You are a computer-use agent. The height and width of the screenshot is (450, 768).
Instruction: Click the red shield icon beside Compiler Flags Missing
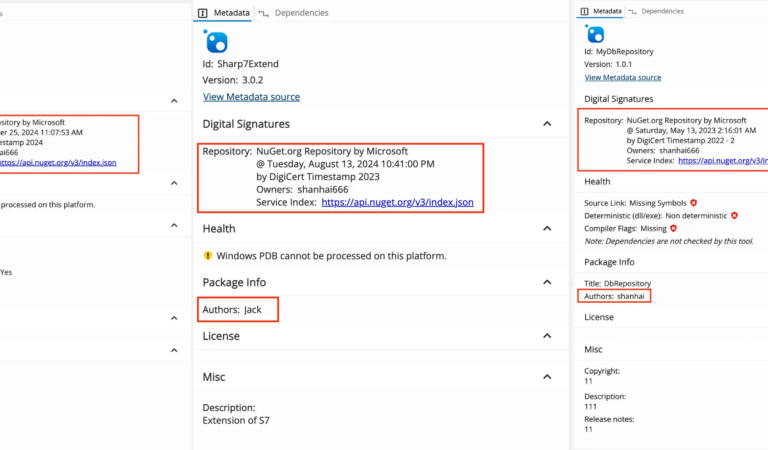click(x=673, y=228)
